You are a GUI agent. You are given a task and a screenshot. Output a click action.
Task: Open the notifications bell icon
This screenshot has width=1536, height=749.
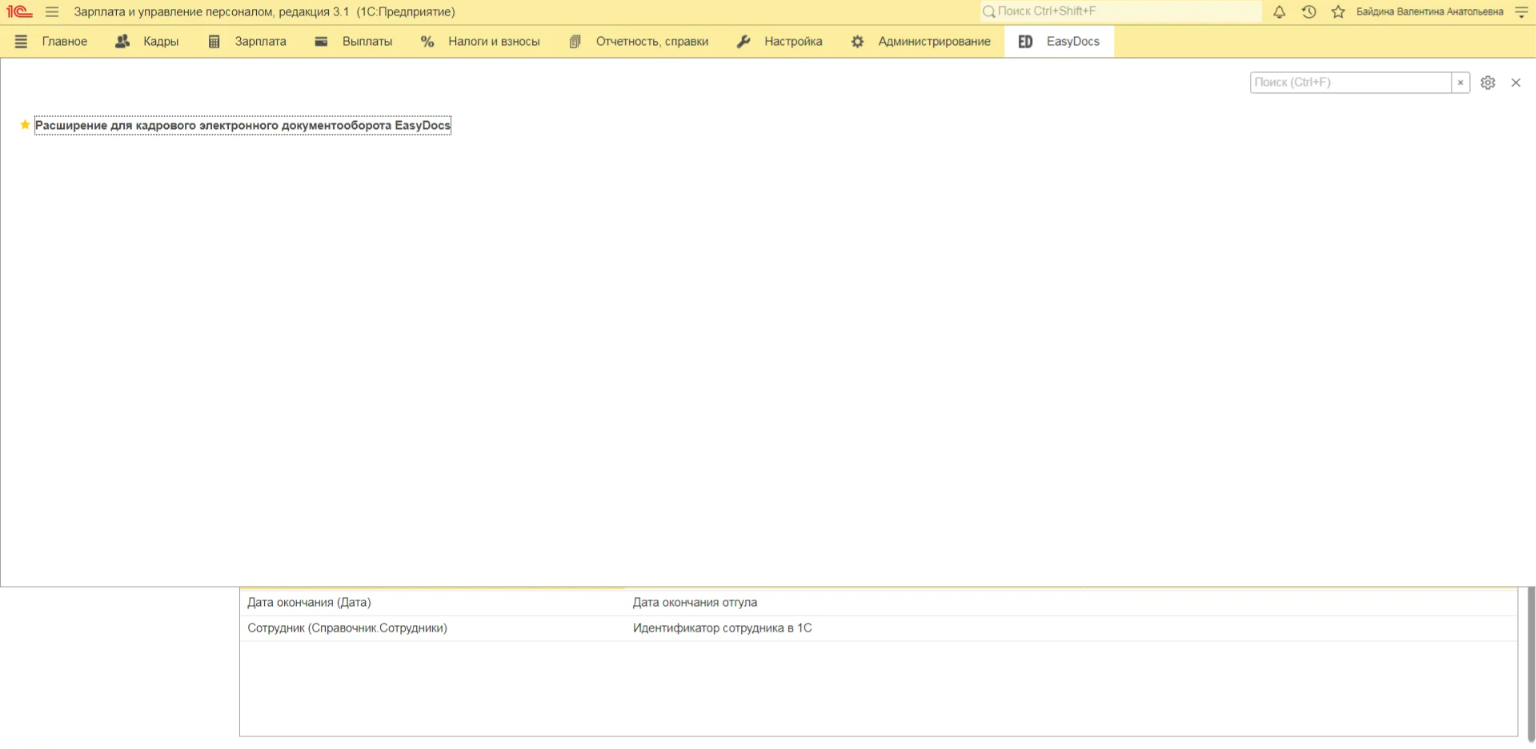point(1279,12)
